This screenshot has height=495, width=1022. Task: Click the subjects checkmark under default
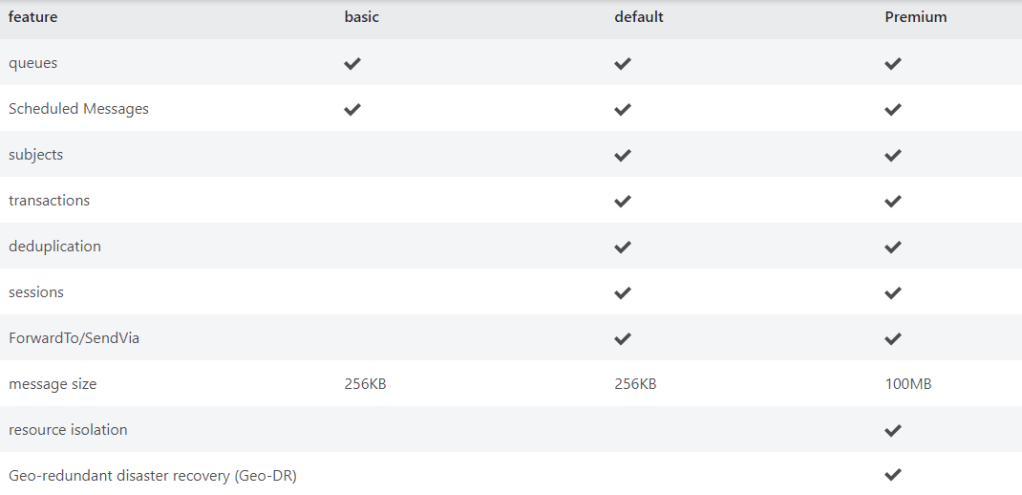tap(623, 155)
